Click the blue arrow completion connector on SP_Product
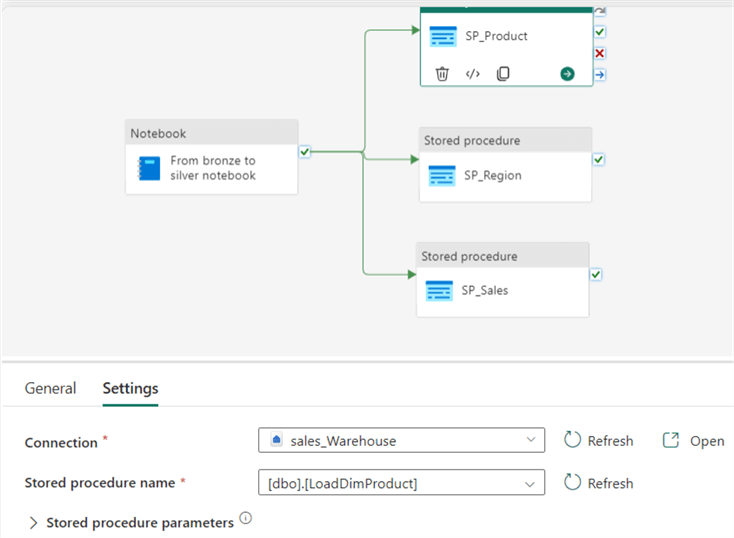Screen dimensions: 734x538 599,74
